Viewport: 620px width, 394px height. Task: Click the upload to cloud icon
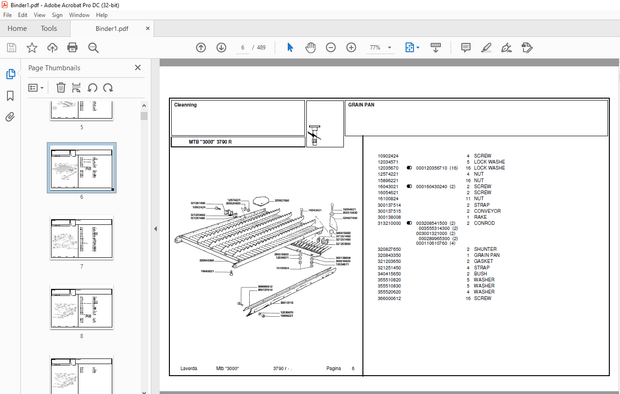tap(52, 48)
